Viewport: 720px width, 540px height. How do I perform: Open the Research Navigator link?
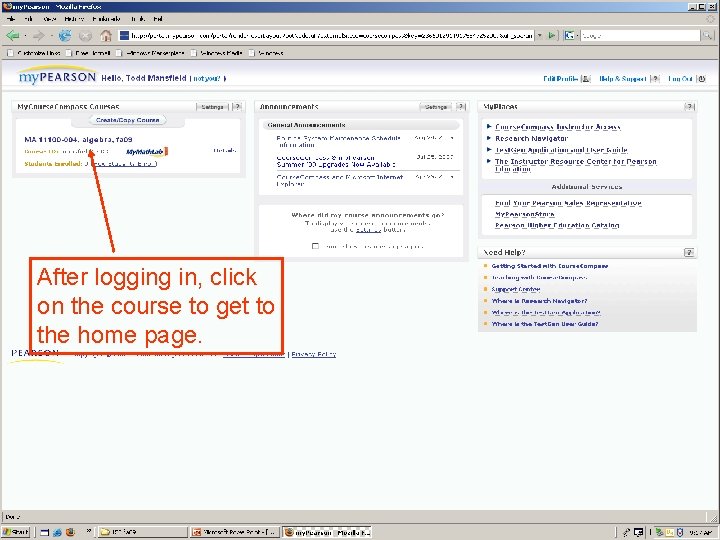pyautogui.click(x=531, y=138)
